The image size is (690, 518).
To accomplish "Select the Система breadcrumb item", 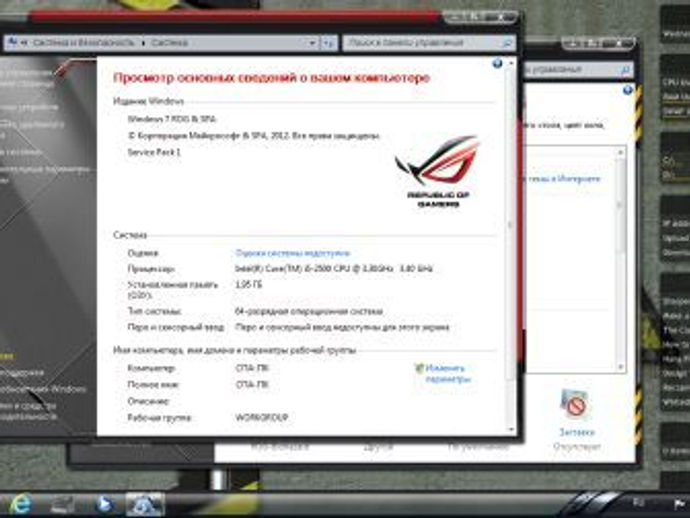I will (x=169, y=43).
